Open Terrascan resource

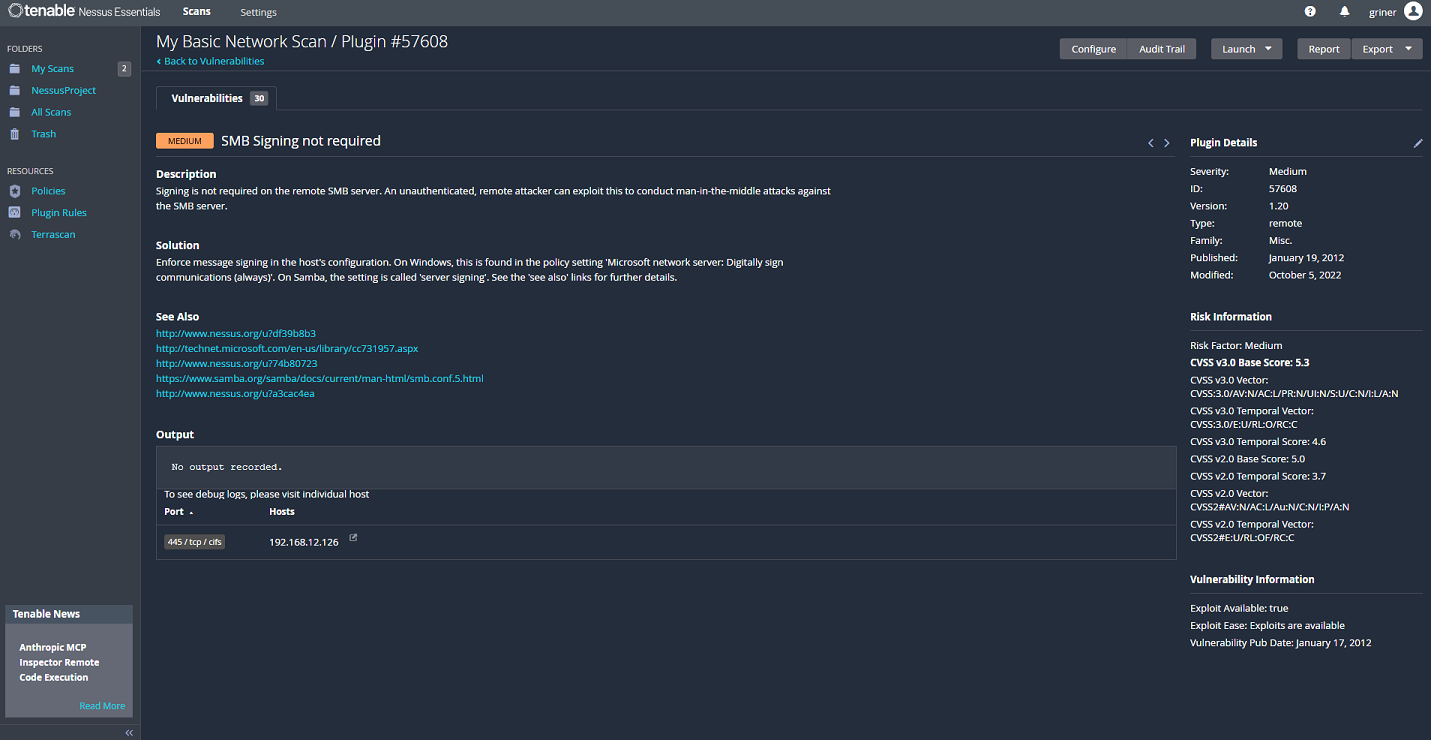click(53, 235)
